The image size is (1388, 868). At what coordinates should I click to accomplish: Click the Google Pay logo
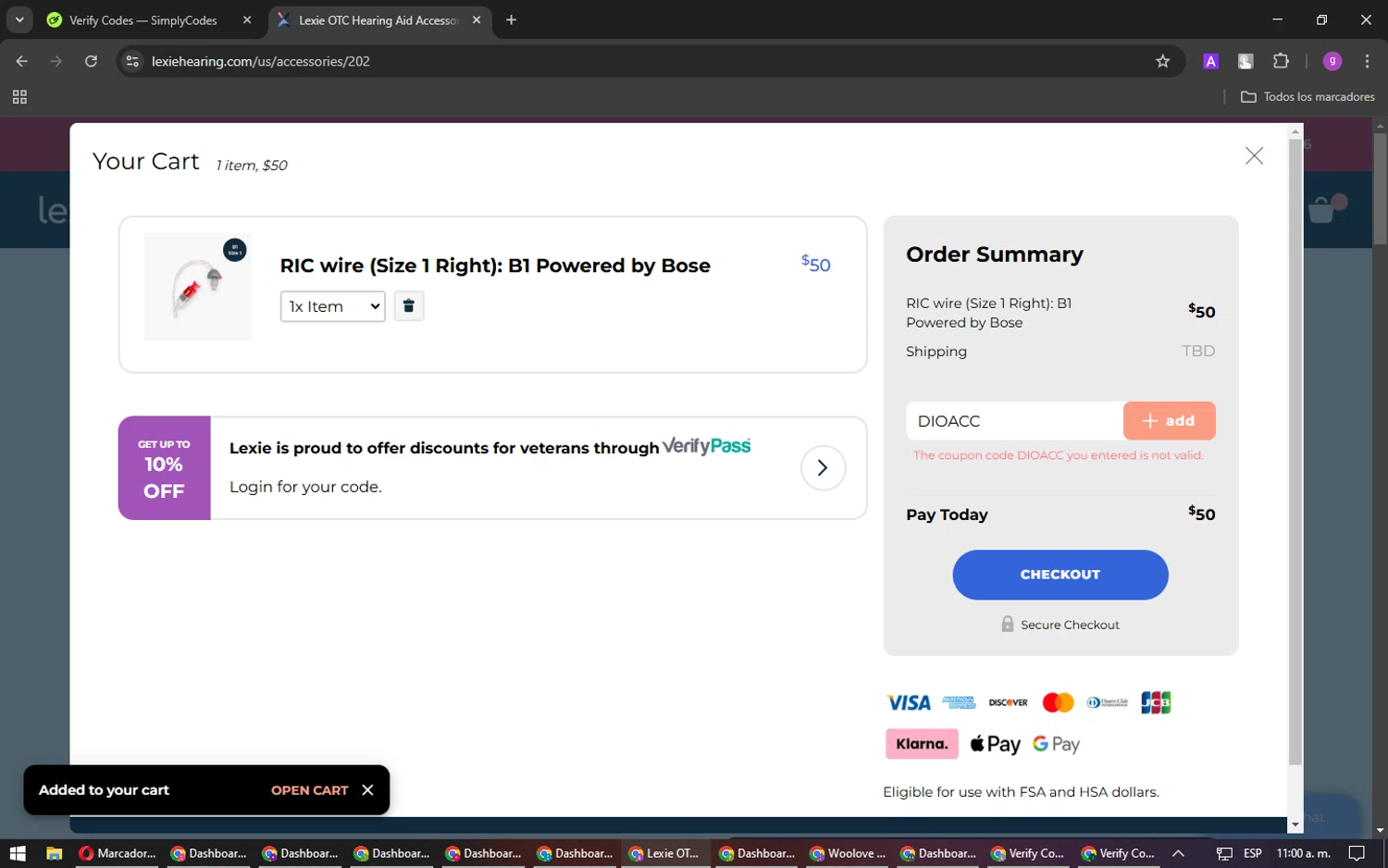click(1056, 744)
